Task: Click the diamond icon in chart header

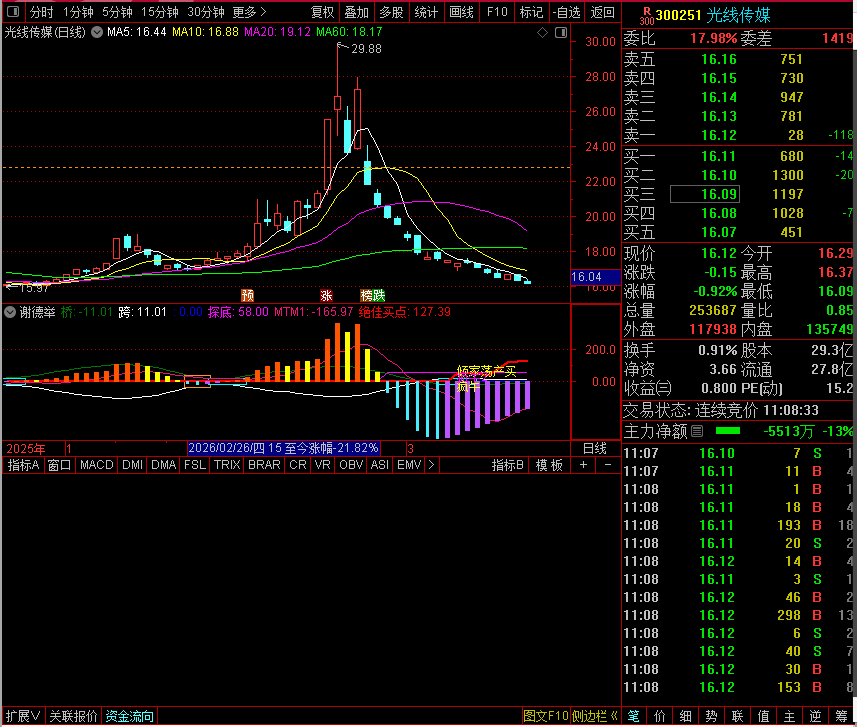Action: (x=542, y=32)
